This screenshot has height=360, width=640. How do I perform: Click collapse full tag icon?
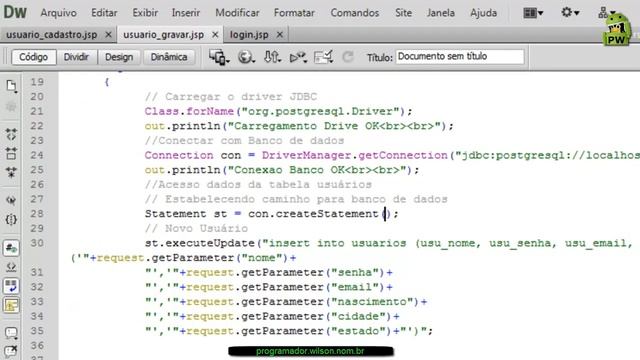click(11, 134)
